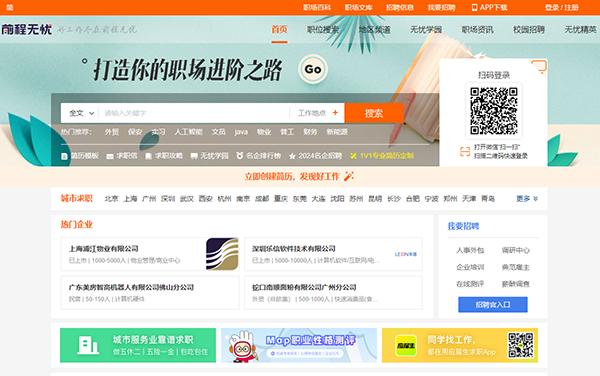Open 地区频道 in navigation
This screenshot has height=376, width=600.
pyautogui.click(x=374, y=29)
